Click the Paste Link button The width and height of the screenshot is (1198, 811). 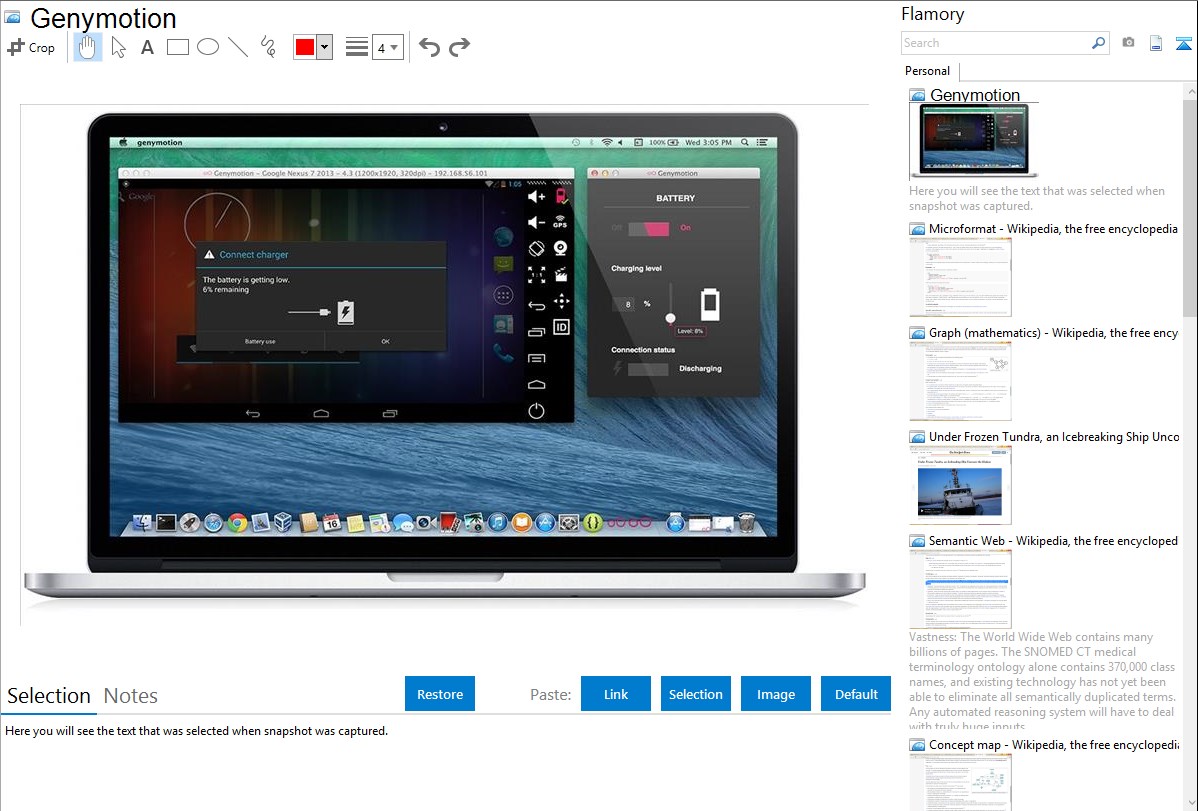616,694
